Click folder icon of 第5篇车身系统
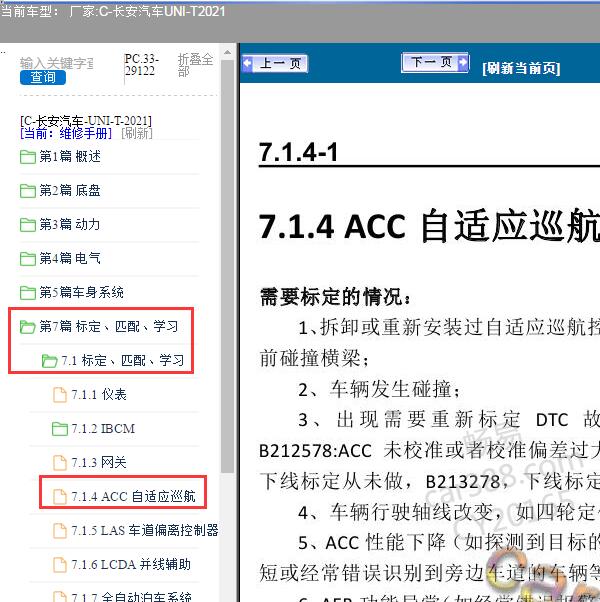600x602 pixels. (x=28, y=293)
